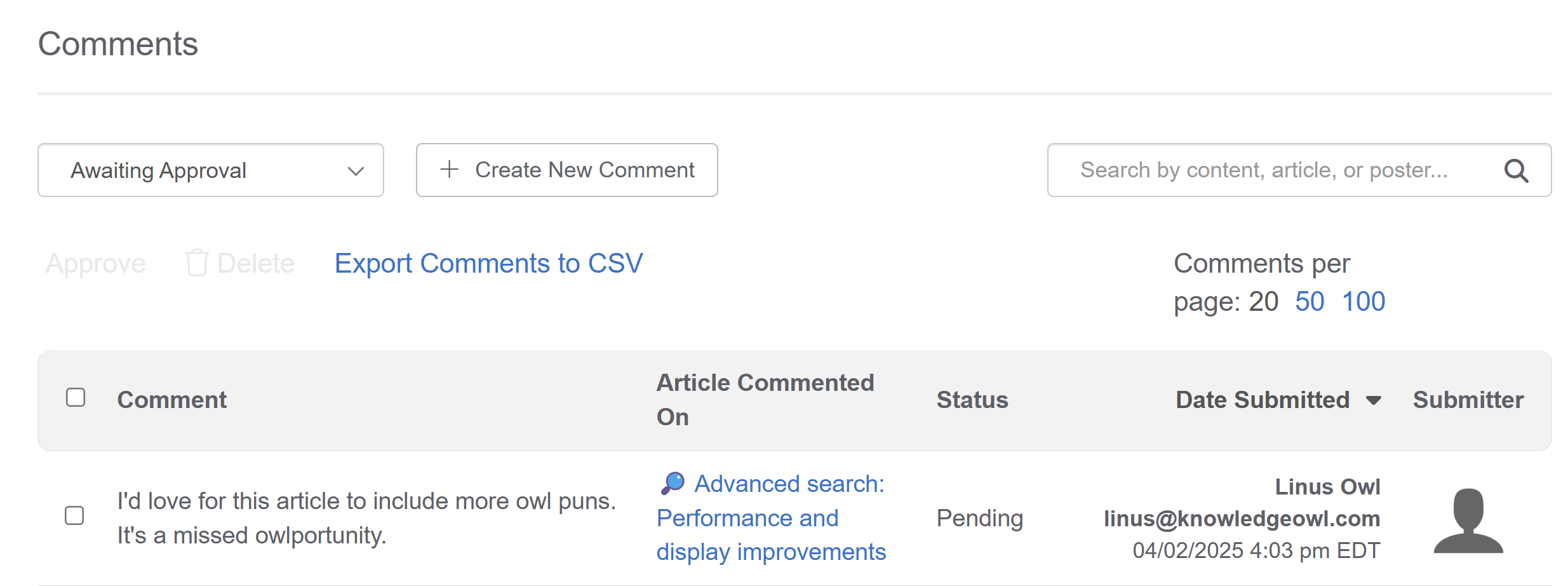Click the trash can Delete icon
Image resolution: width=1568 pixels, height=586 pixels.
[x=197, y=262]
